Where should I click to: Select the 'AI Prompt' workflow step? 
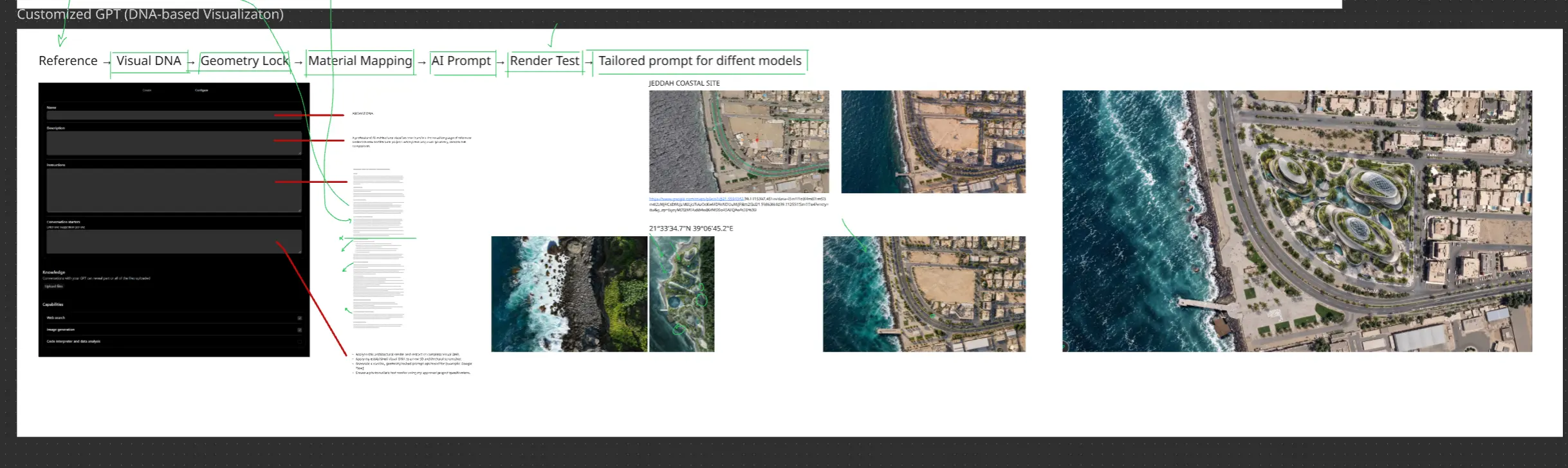tap(461, 61)
